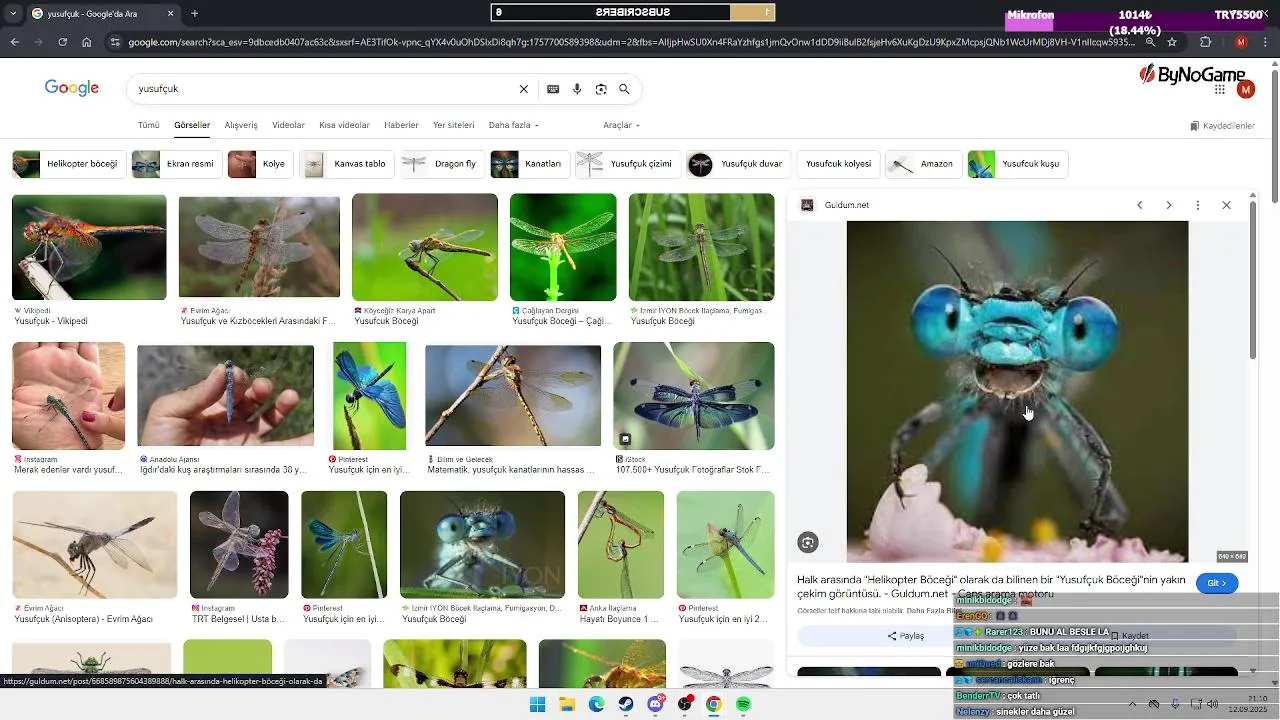Open the Google apps grid
Viewport: 1280px width, 720px height.
tap(1220, 90)
